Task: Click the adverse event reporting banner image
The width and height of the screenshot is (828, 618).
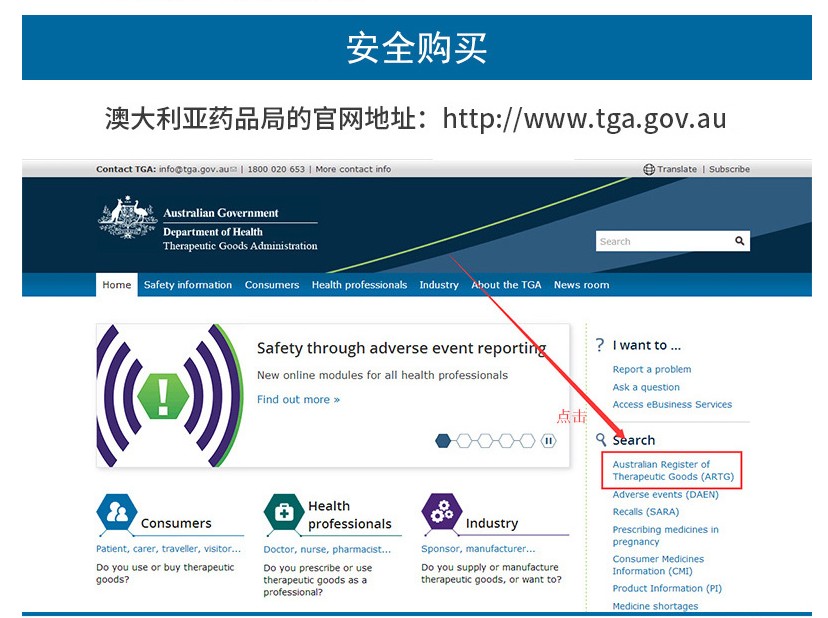Action: (x=170, y=396)
